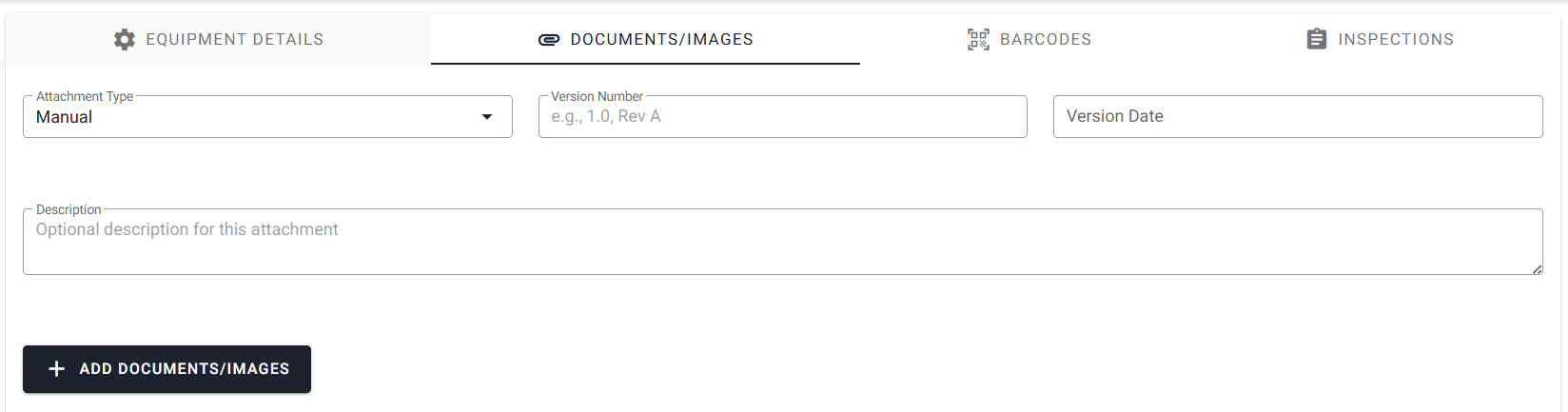
Task: Switch to the Barcodes tab
Action: click(x=1045, y=39)
